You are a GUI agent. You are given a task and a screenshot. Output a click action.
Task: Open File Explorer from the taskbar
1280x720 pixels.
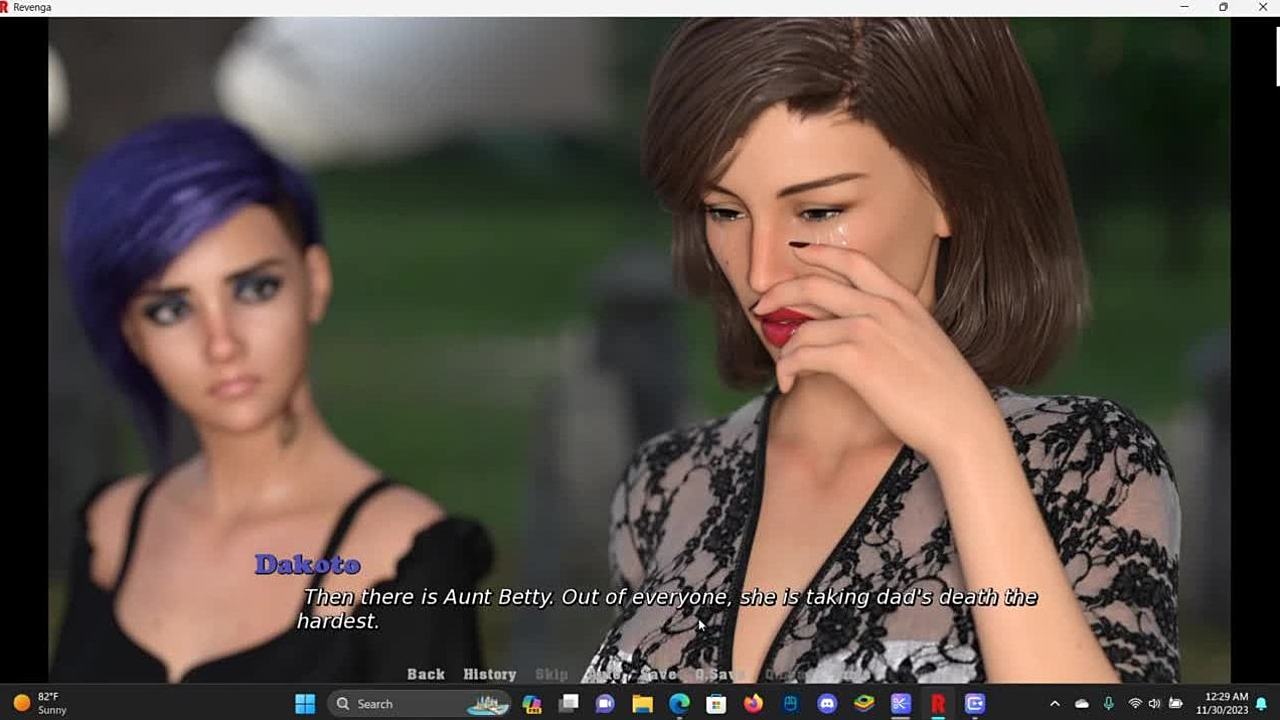(642, 704)
